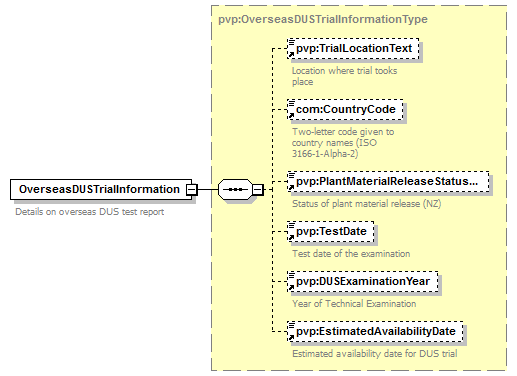Select the pvp:TrialLocationText element
517x376 pixels.
tap(353, 49)
